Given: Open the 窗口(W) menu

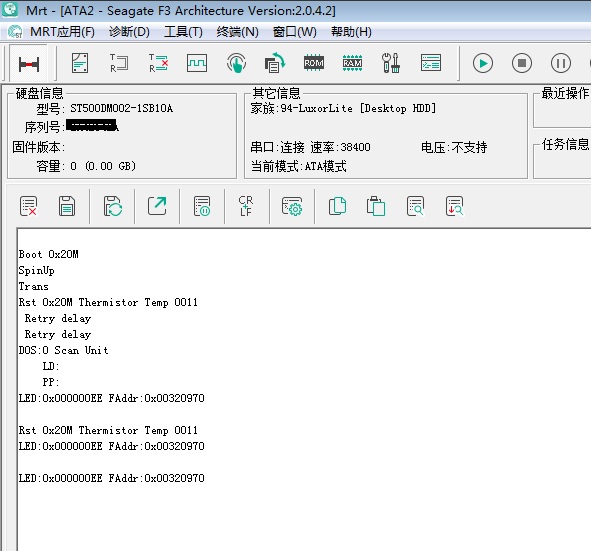Looking at the screenshot, I should (x=294, y=32).
